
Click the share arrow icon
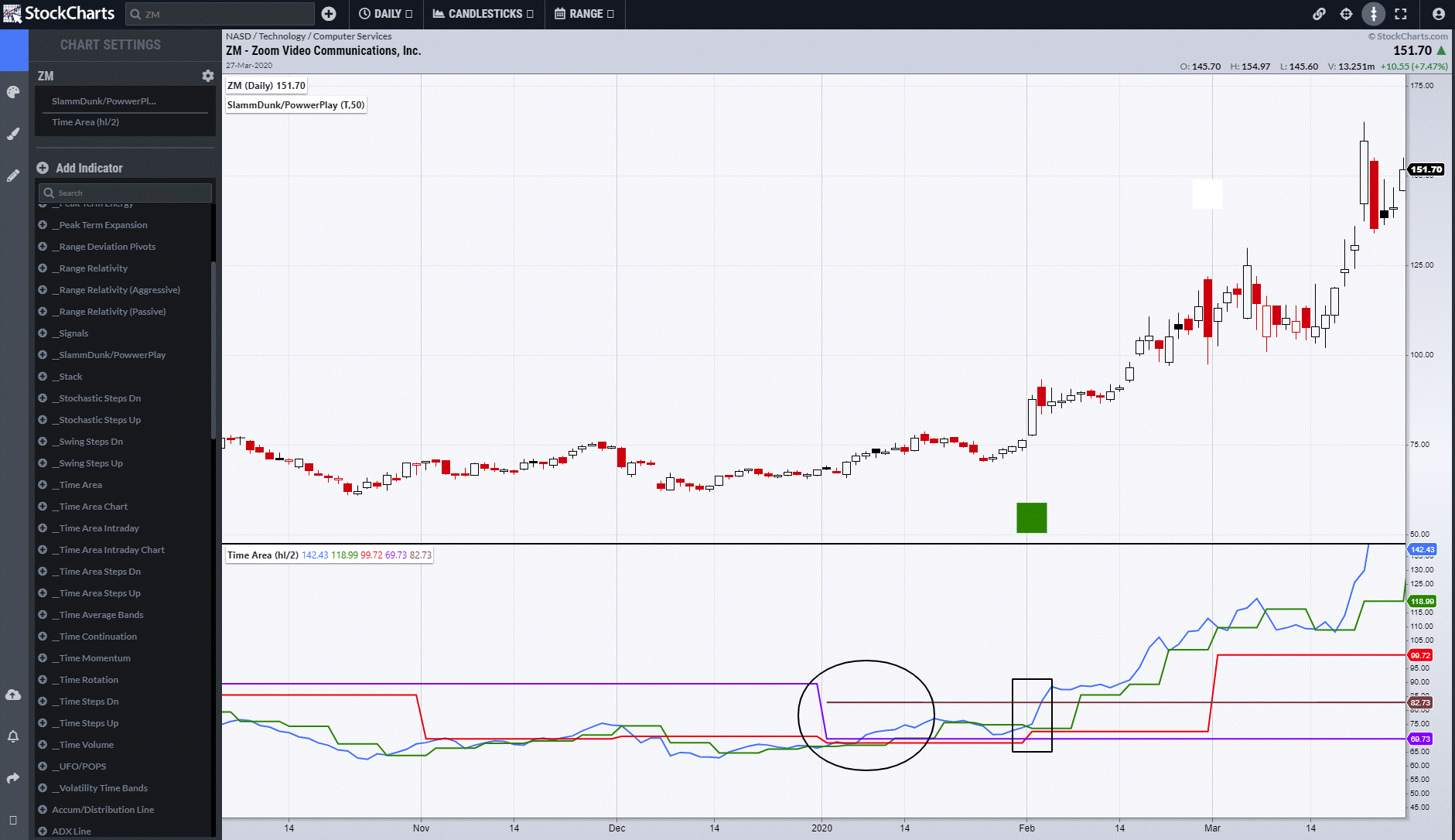coord(13,778)
